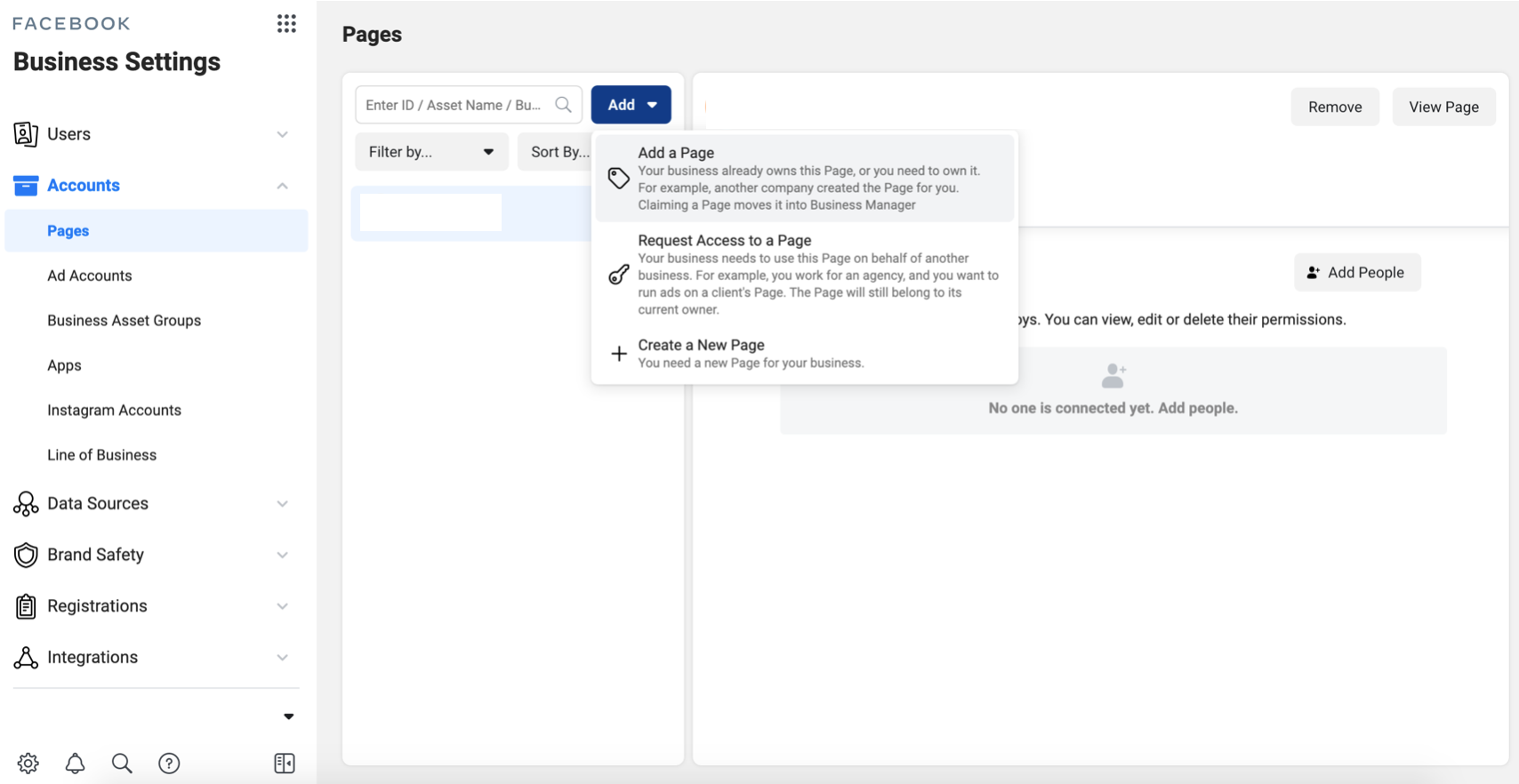
Task: Click the Users label in sidebar
Action: 68,134
